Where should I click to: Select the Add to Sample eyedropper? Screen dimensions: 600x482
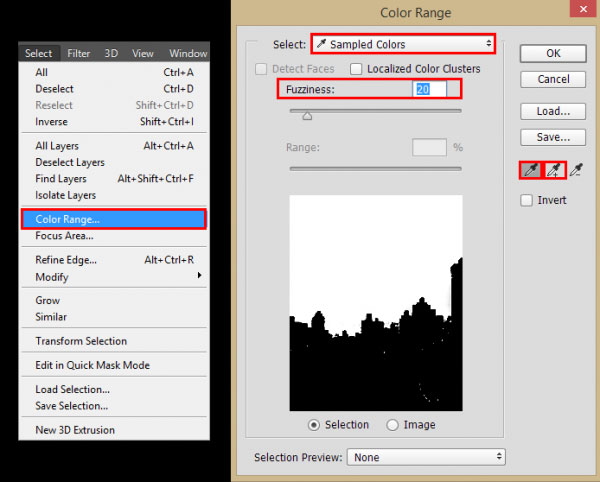click(x=554, y=170)
